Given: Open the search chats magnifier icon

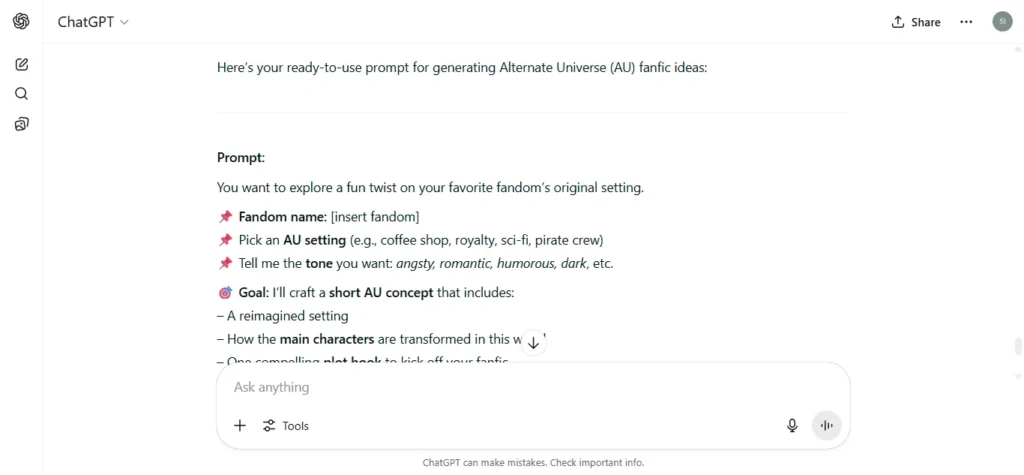Looking at the screenshot, I should (21, 94).
